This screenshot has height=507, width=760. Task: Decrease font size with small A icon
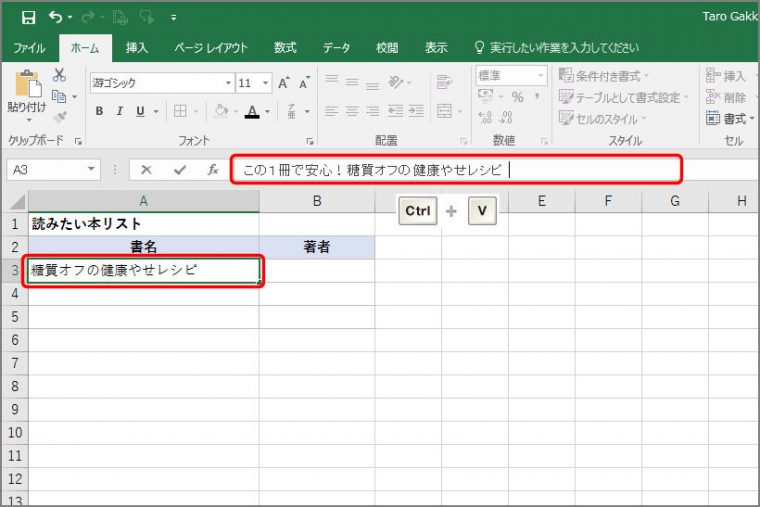[x=304, y=83]
